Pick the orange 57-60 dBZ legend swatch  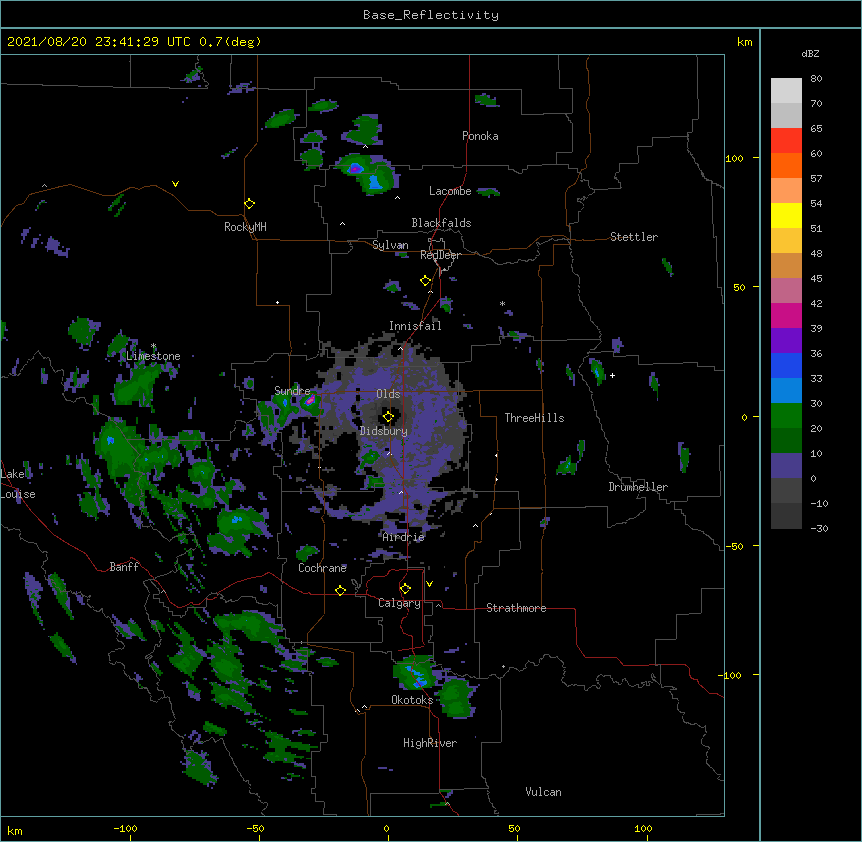pos(786,165)
